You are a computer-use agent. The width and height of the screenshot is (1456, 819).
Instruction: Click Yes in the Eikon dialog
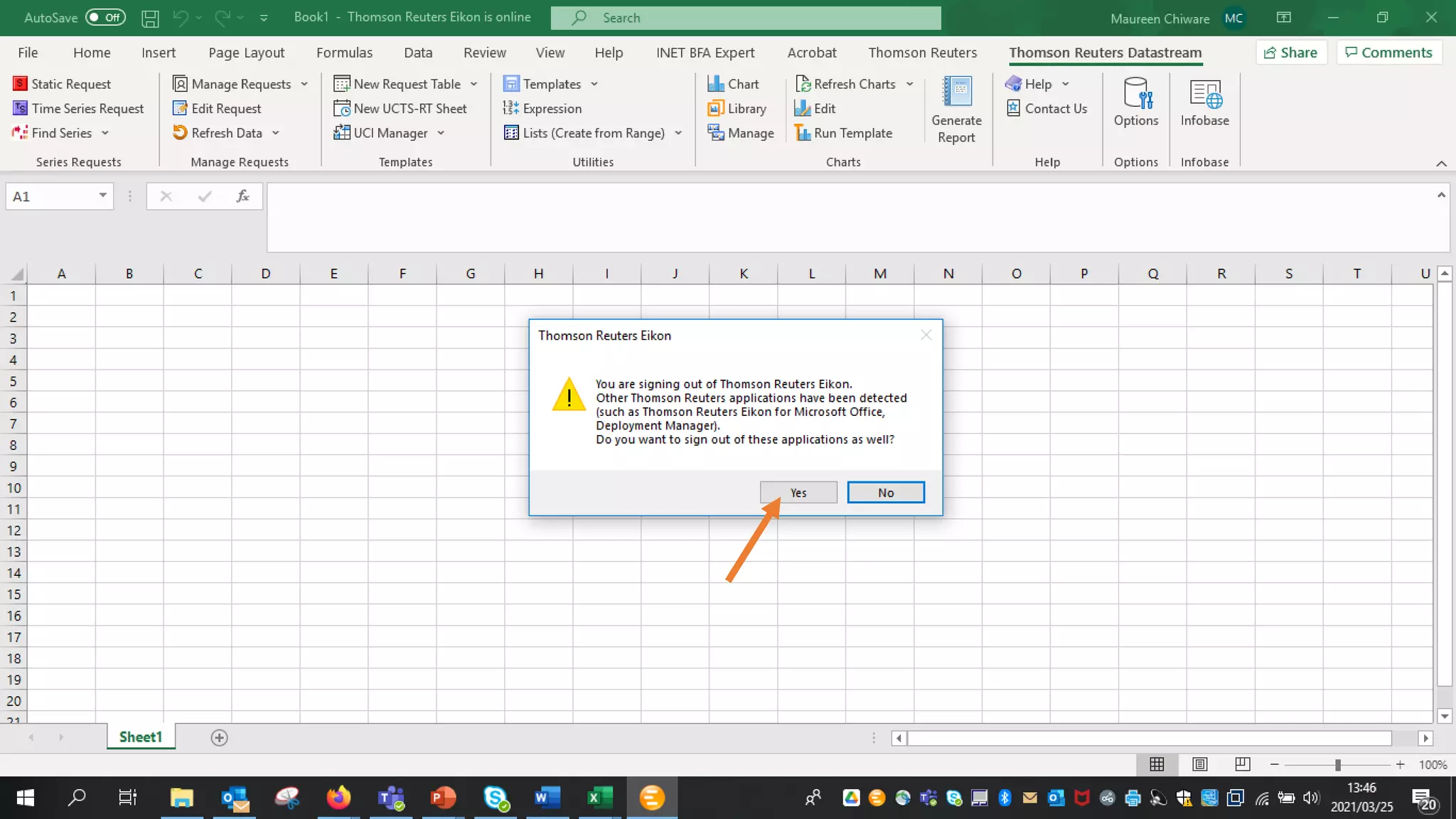click(798, 493)
